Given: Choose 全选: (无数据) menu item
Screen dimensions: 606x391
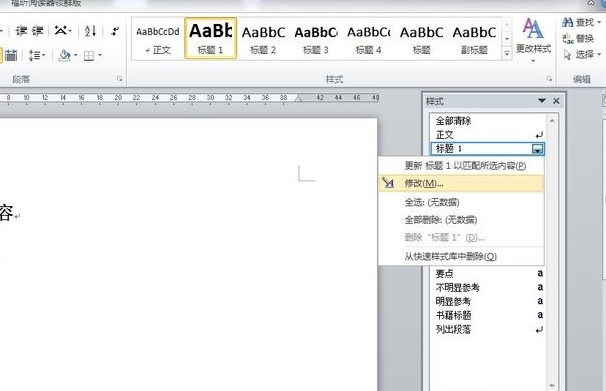Looking at the screenshot, I should [461, 202].
